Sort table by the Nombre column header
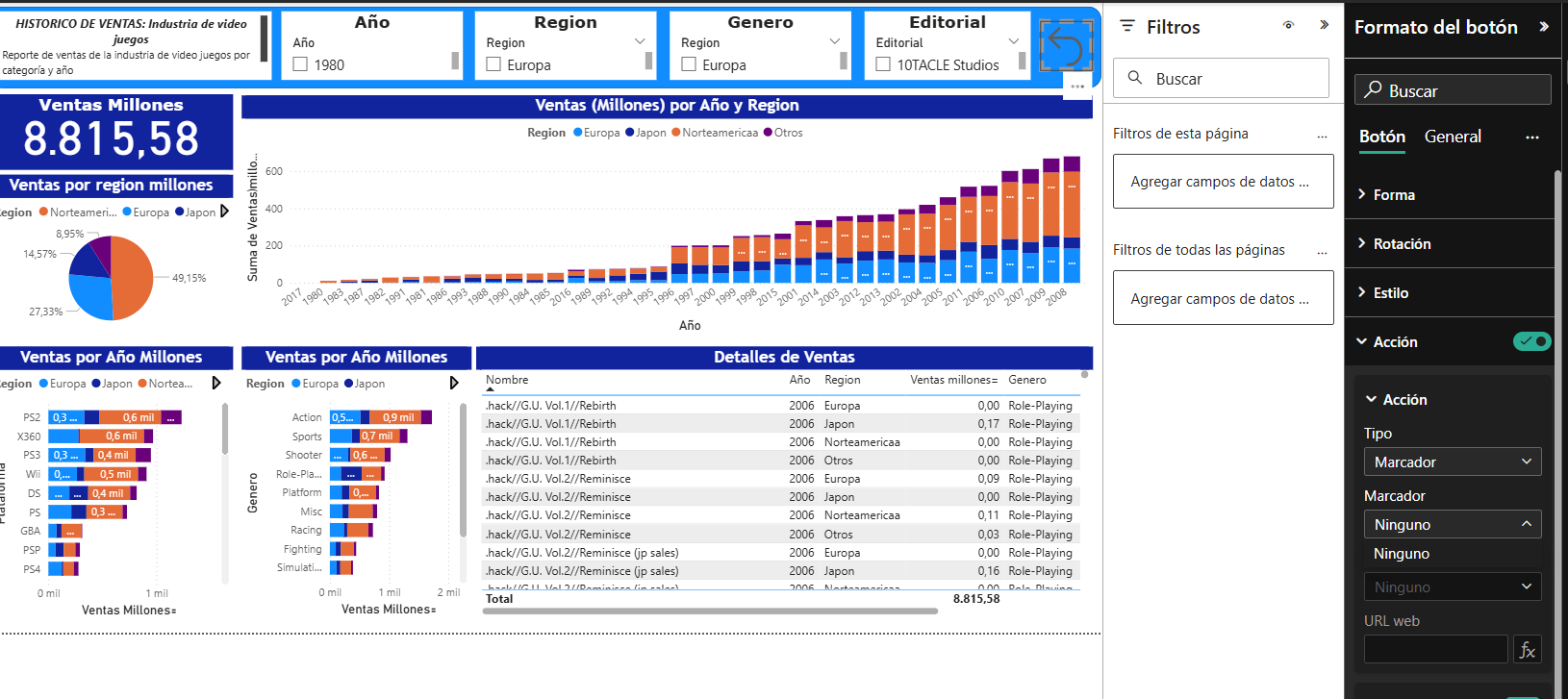Viewport: 1568px width, 699px height. pyautogui.click(x=507, y=380)
